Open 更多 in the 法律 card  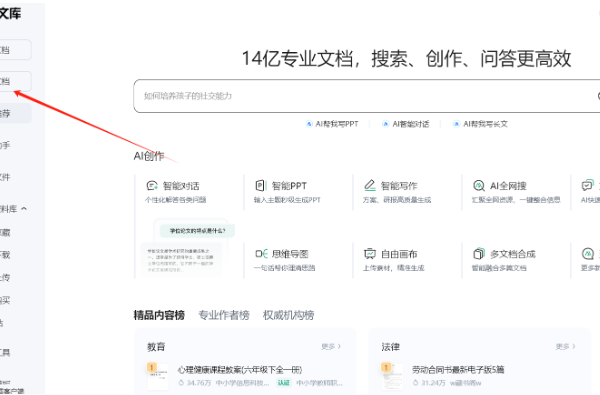[566, 346]
